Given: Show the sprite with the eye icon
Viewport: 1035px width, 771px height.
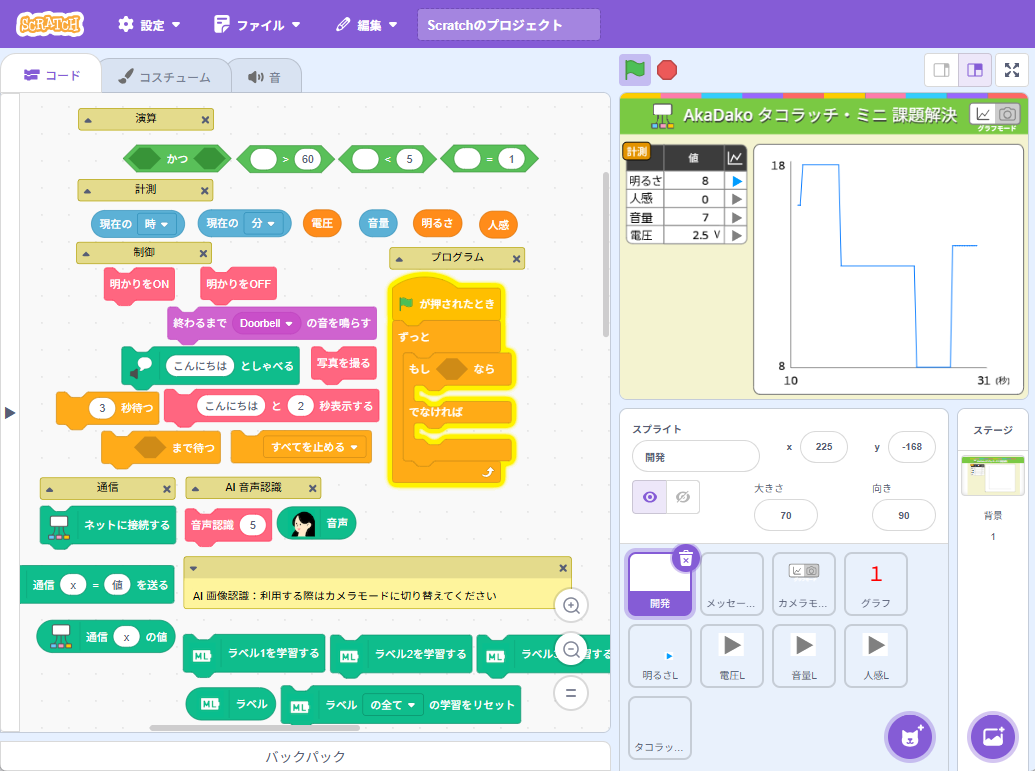Looking at the screenshot, I should coord(649,497).
